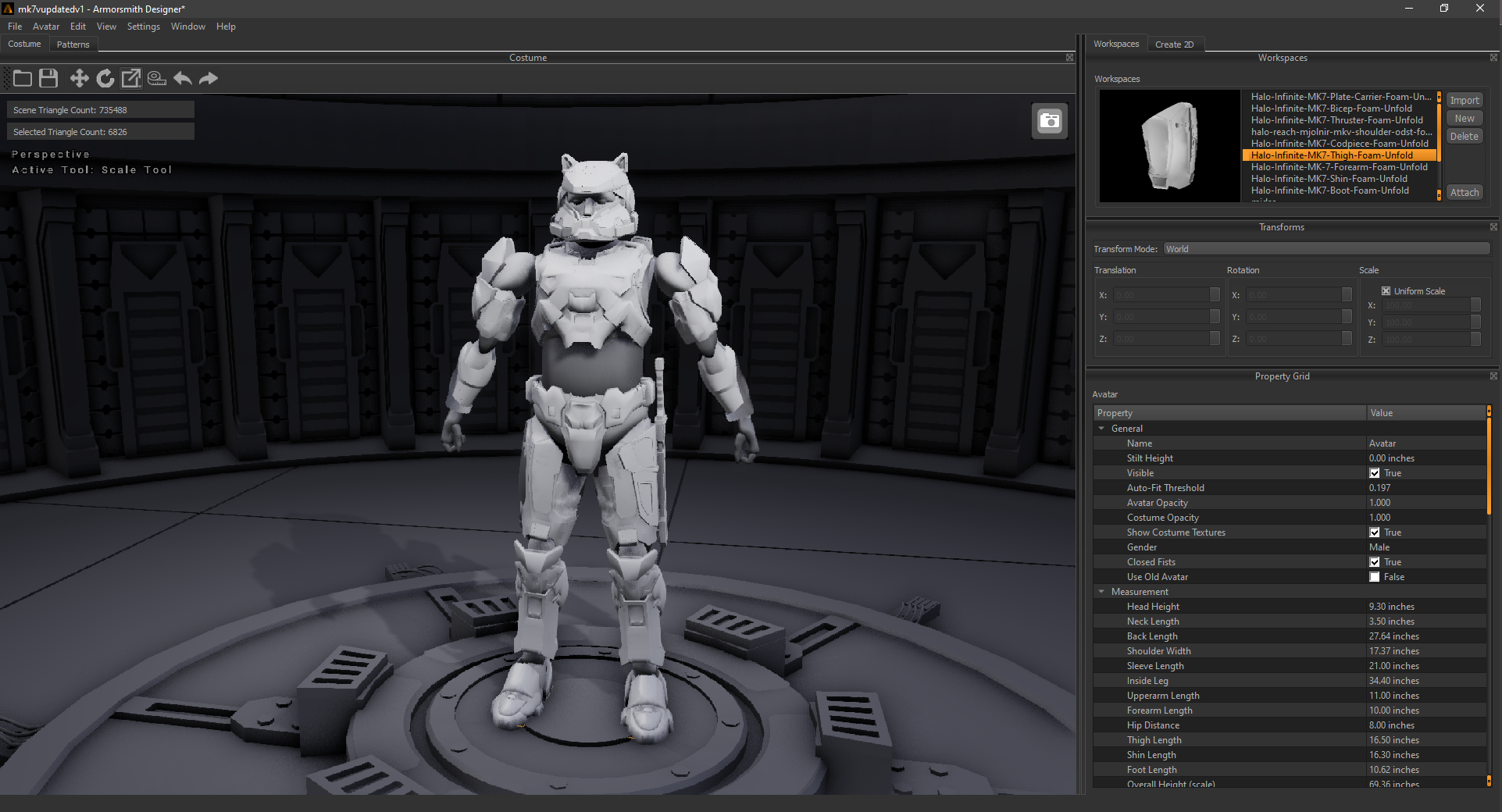Viewport: 1502px width, 812px height.
Task: Click the Undo arrow icon
Action: (183, 78)
